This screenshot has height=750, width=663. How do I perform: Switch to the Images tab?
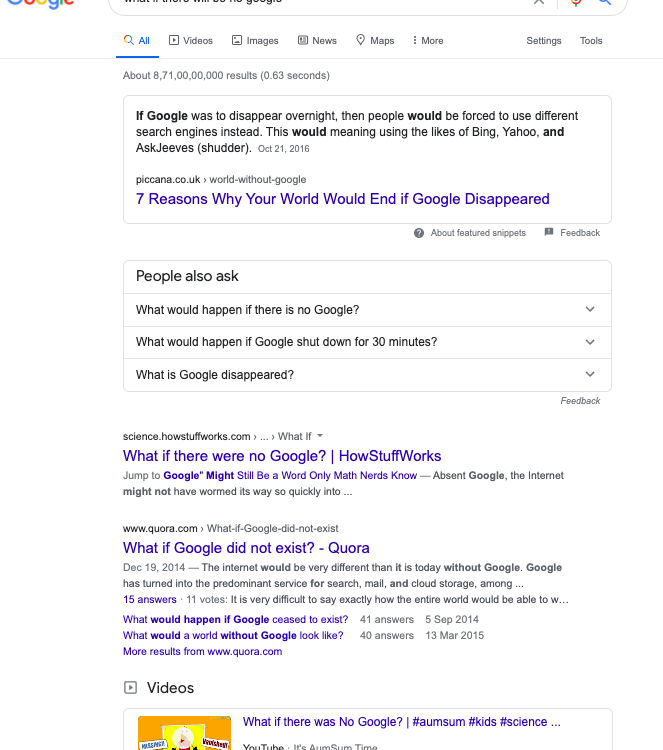click(255, 41)
